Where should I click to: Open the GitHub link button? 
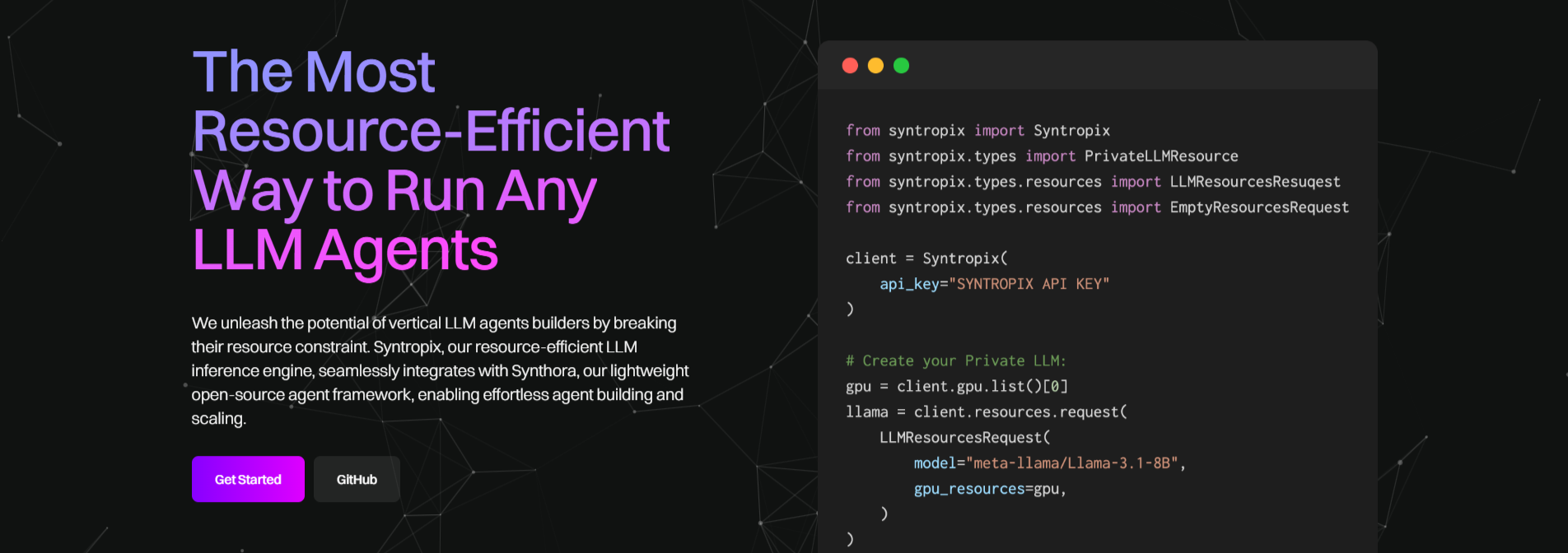click(x=357, y=479)
